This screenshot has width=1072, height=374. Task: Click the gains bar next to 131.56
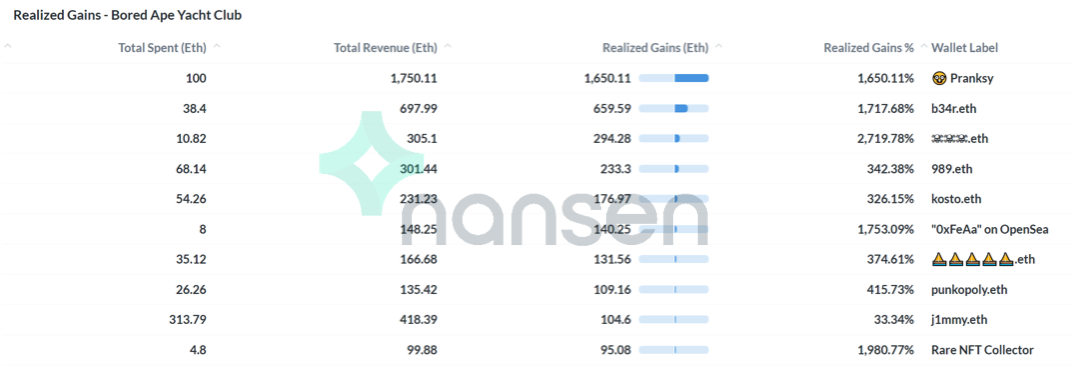pyautogui.click(x=673, y=259)
